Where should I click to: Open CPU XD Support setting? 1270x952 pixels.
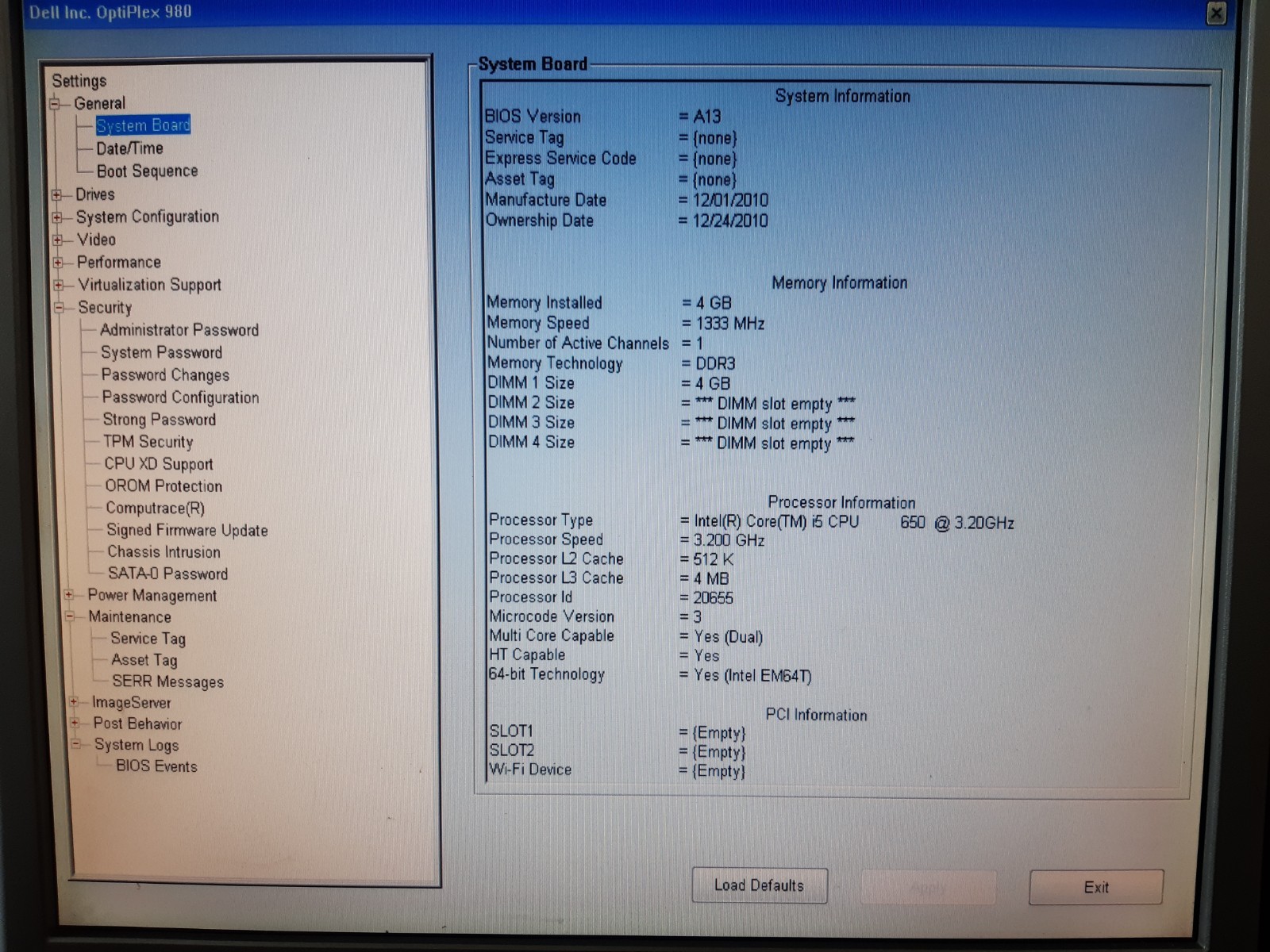click(x=159, y=464)
